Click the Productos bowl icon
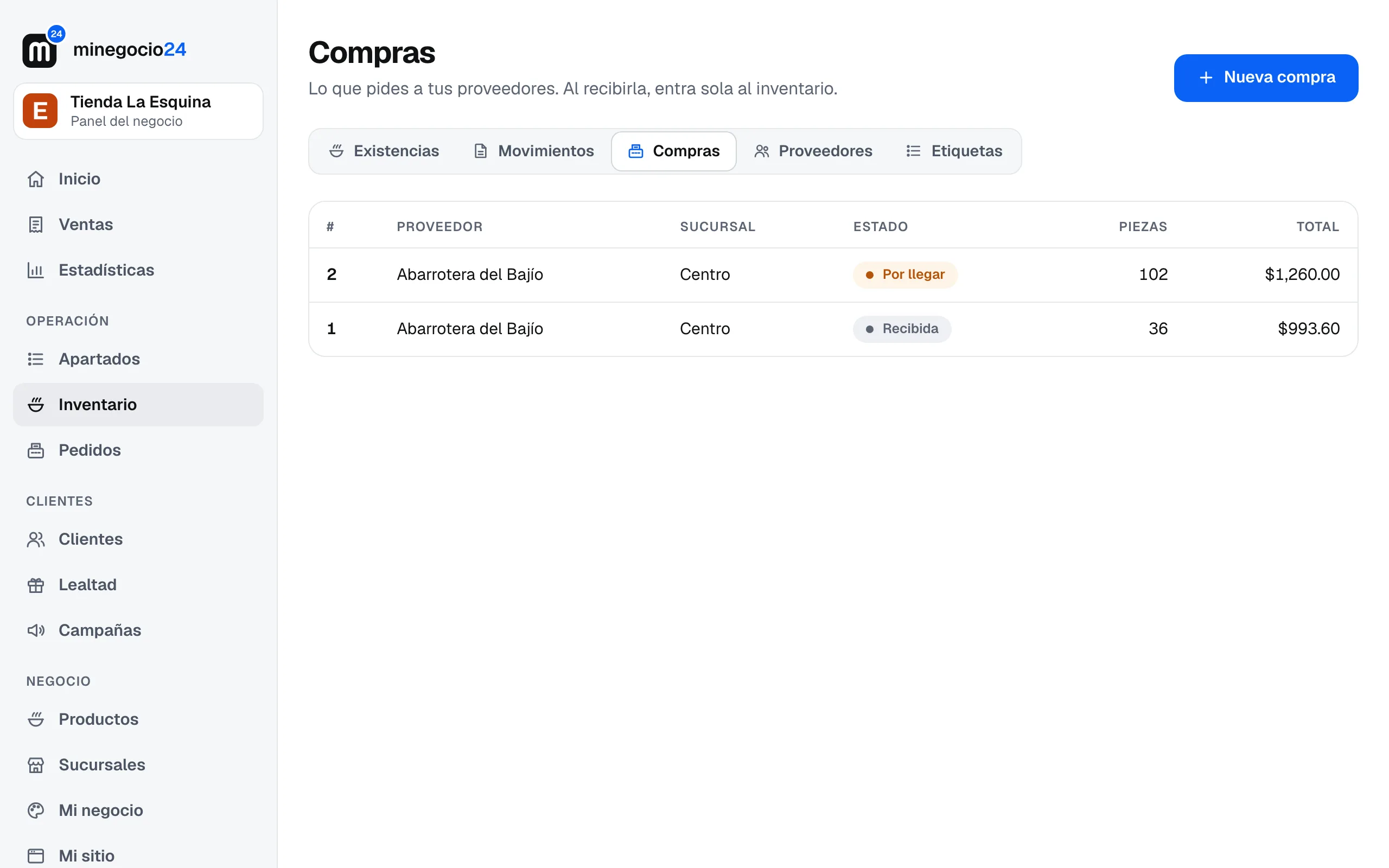1389x868 pixels. (x=36, y=719)
